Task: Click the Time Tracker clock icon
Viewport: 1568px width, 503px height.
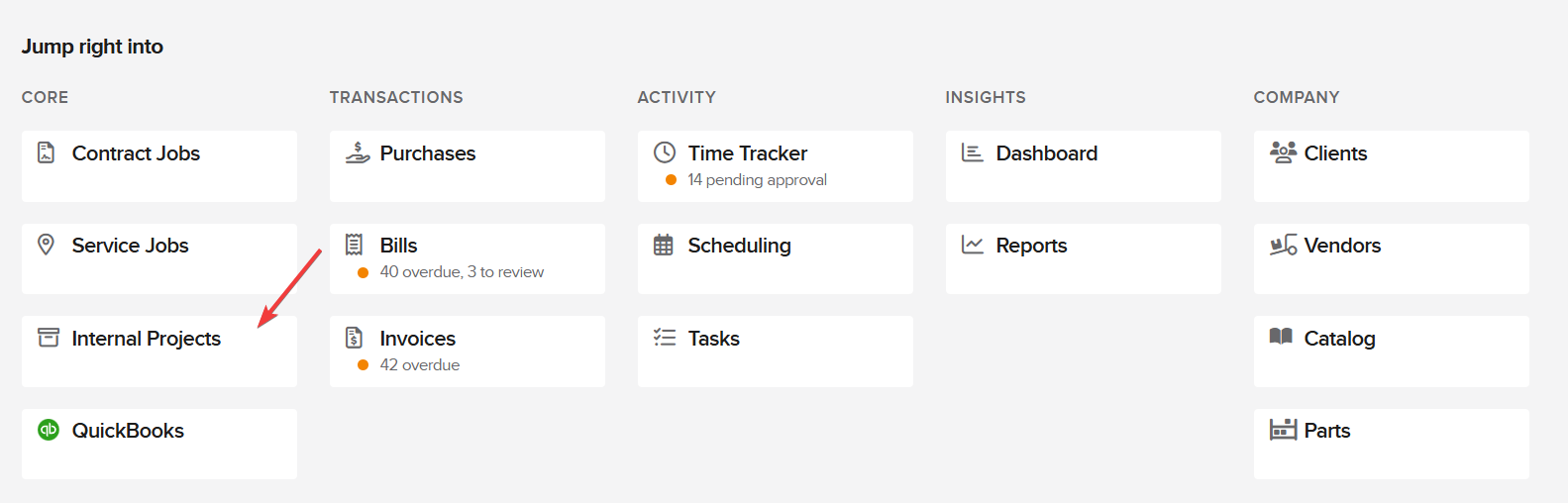Action: (665, 152)
